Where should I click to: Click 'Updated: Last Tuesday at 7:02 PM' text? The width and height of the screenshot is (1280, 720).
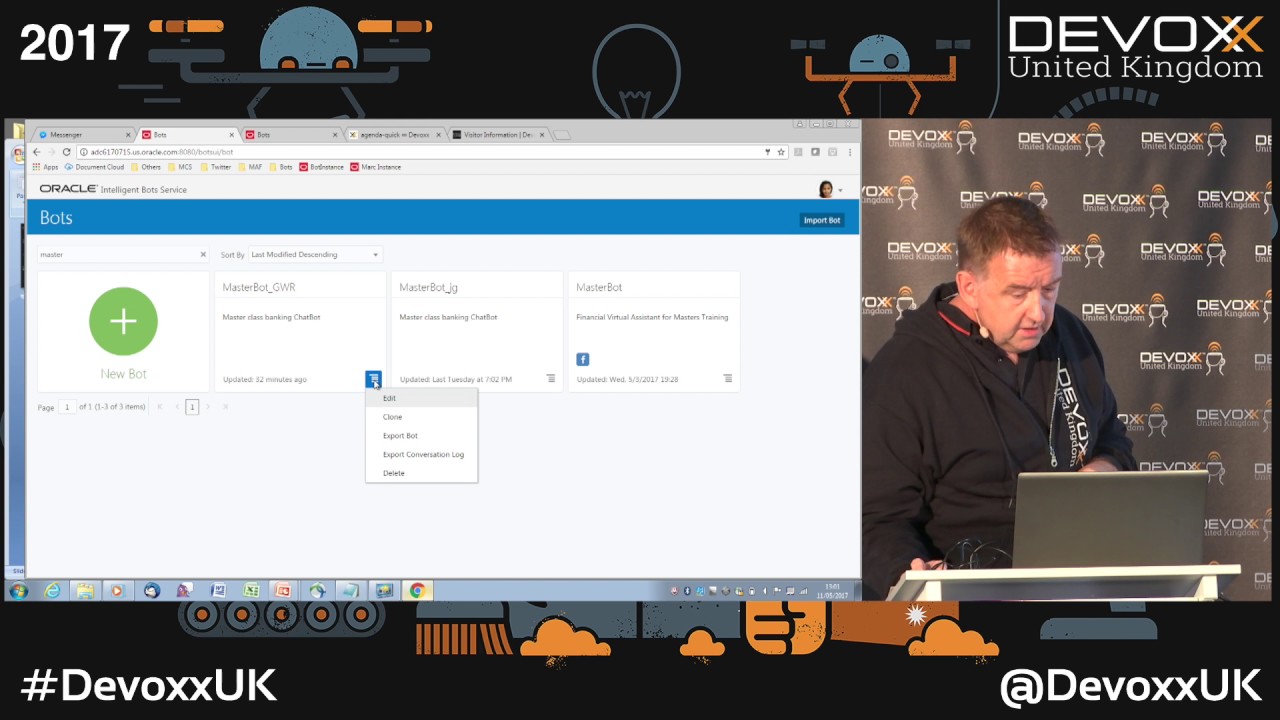456,380
